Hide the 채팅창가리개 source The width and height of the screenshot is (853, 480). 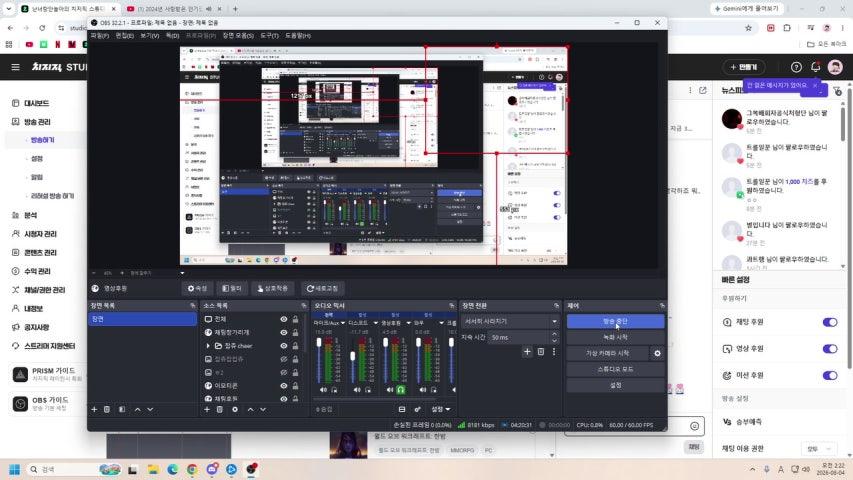[x=284, y=333]
